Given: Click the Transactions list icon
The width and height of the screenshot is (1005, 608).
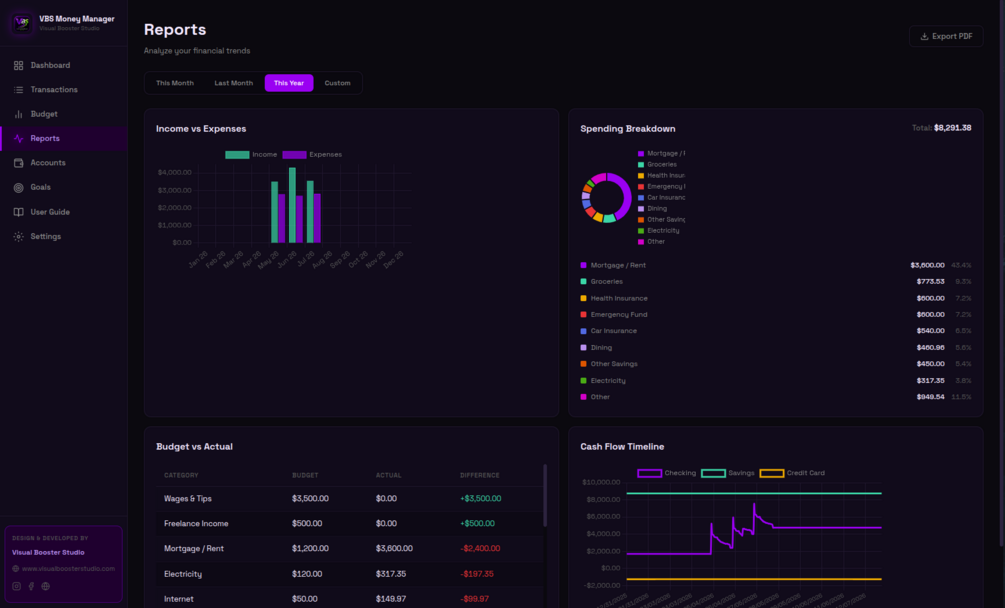Looking at the screenshot, I should tap(19, 90).
